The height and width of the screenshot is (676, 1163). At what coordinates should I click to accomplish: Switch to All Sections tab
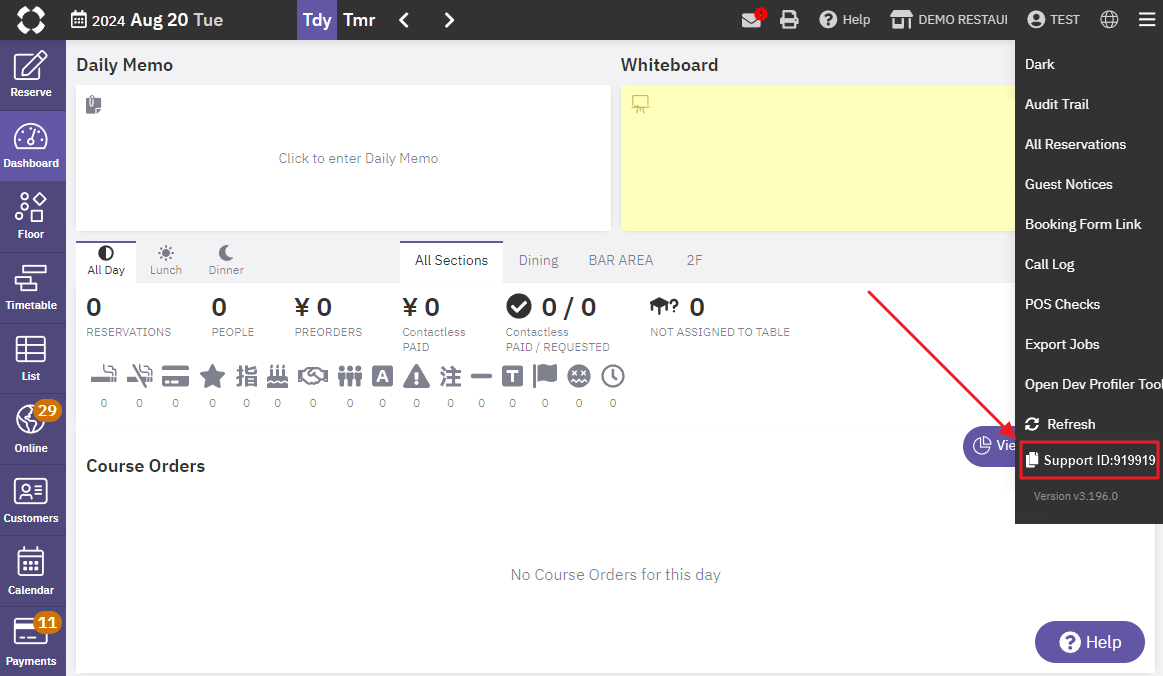(x=451, y=261)
